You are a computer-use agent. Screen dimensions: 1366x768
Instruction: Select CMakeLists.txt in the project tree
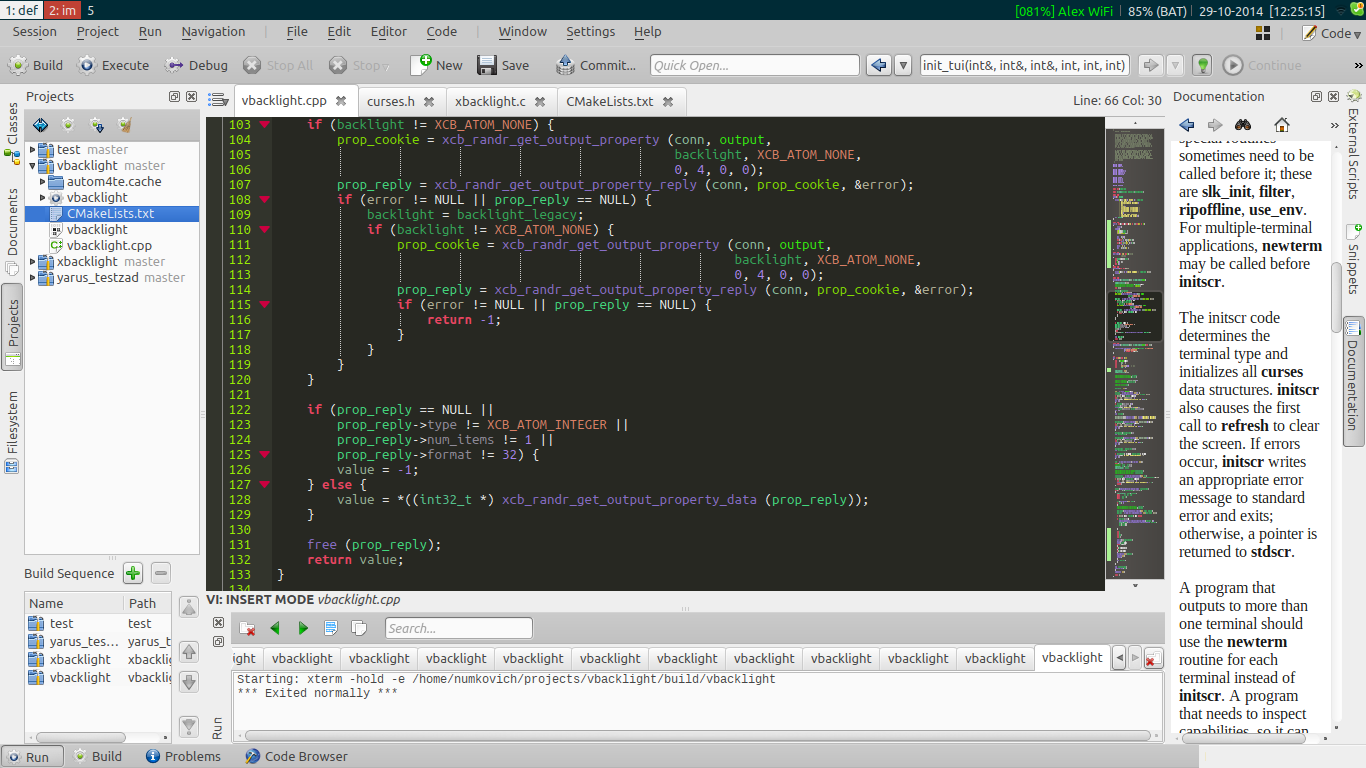tap(110, 213)
